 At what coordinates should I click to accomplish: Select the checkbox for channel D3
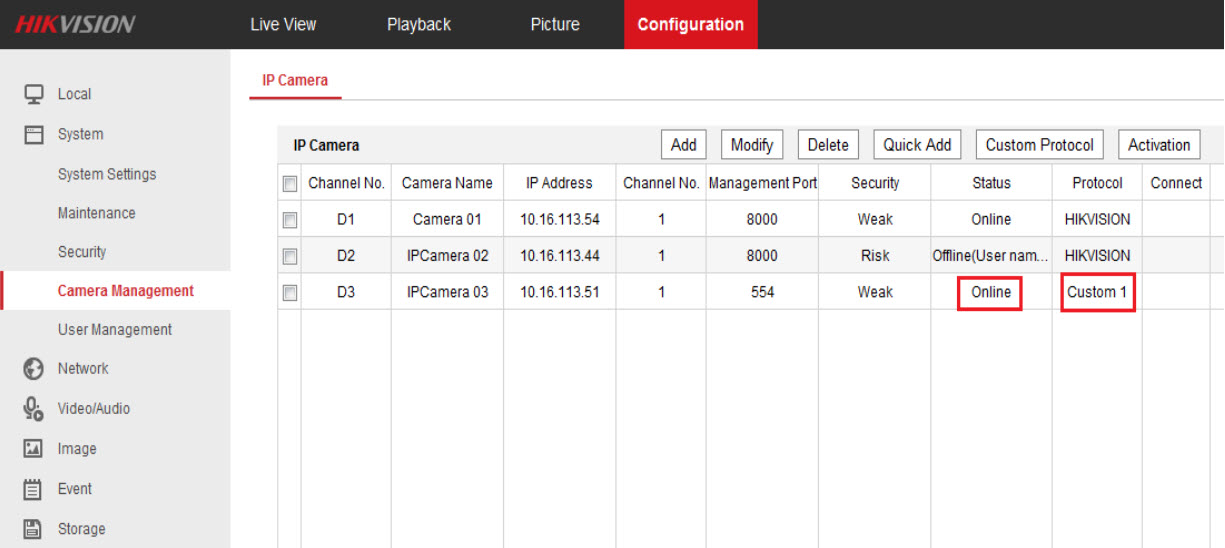point(290,293)
